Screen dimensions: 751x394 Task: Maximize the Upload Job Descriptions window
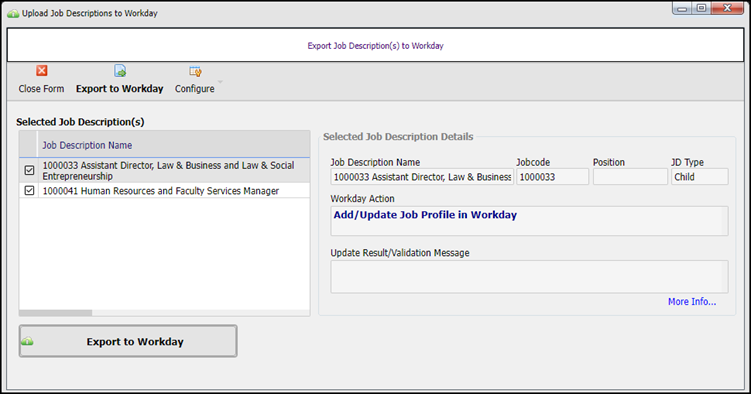tap(701, 8)
